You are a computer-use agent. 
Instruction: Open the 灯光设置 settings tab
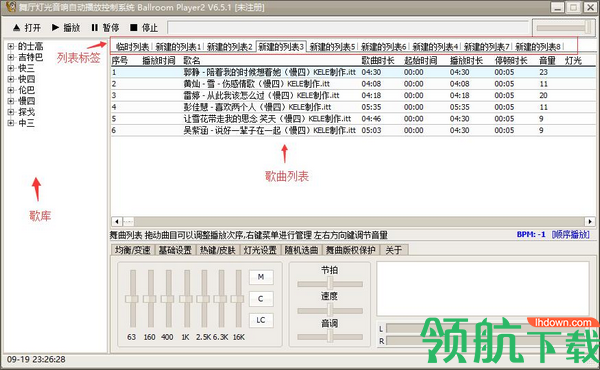260,250
